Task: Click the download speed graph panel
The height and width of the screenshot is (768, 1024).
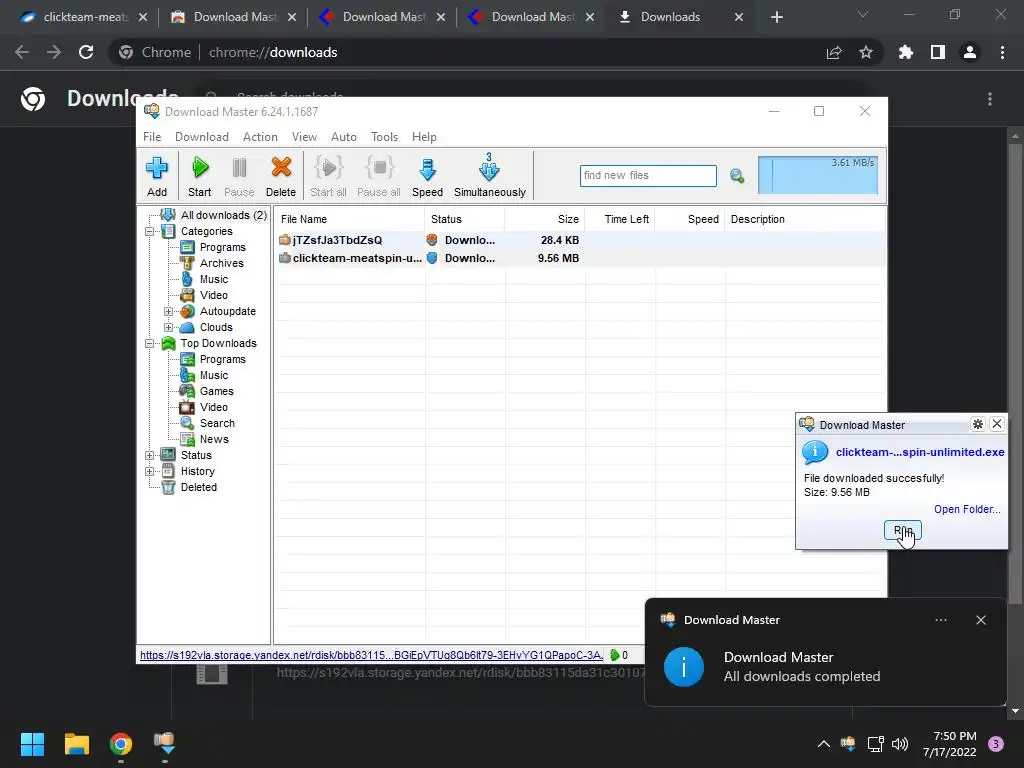Action: pyautogui.click(x=818, y=175)
